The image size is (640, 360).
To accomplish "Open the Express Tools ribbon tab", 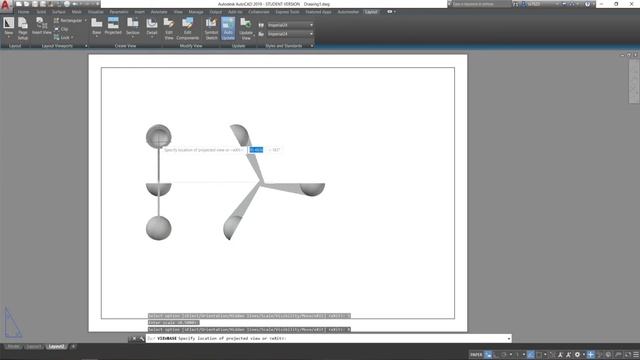I will tap(287, 12).
